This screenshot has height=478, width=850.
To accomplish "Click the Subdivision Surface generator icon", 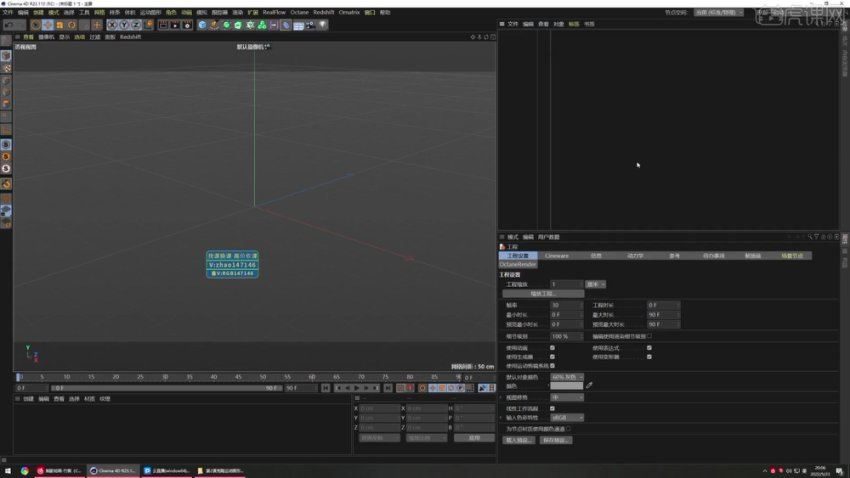I will pyautogui.click(x=226, y=25).
